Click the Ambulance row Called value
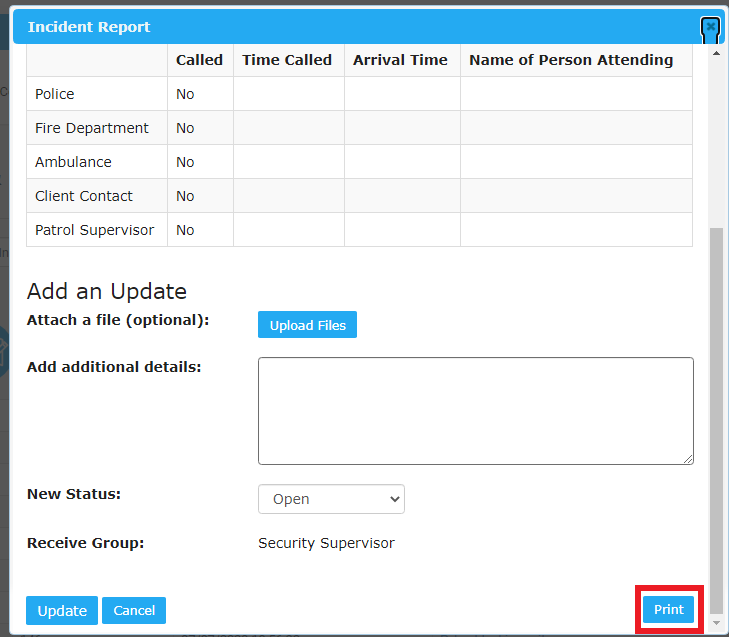729x637 pixels. [185, 162]
